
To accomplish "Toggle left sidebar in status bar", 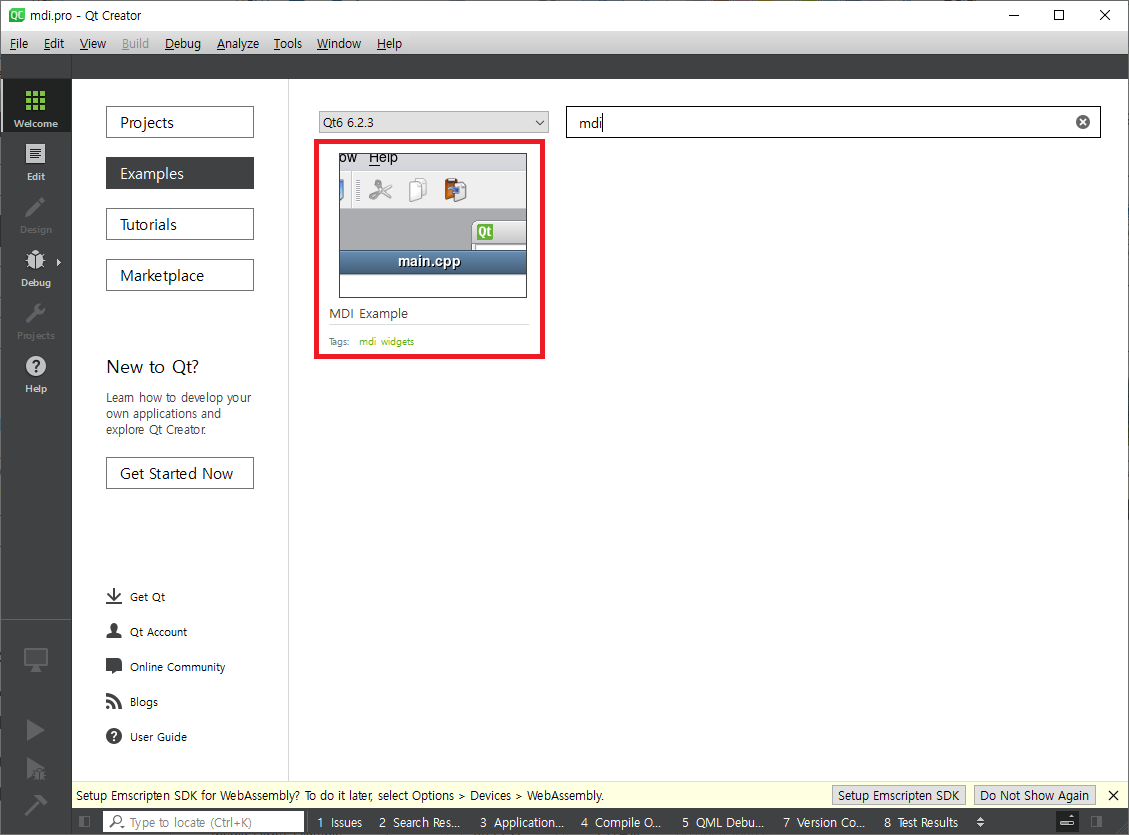I will (84, 821).
